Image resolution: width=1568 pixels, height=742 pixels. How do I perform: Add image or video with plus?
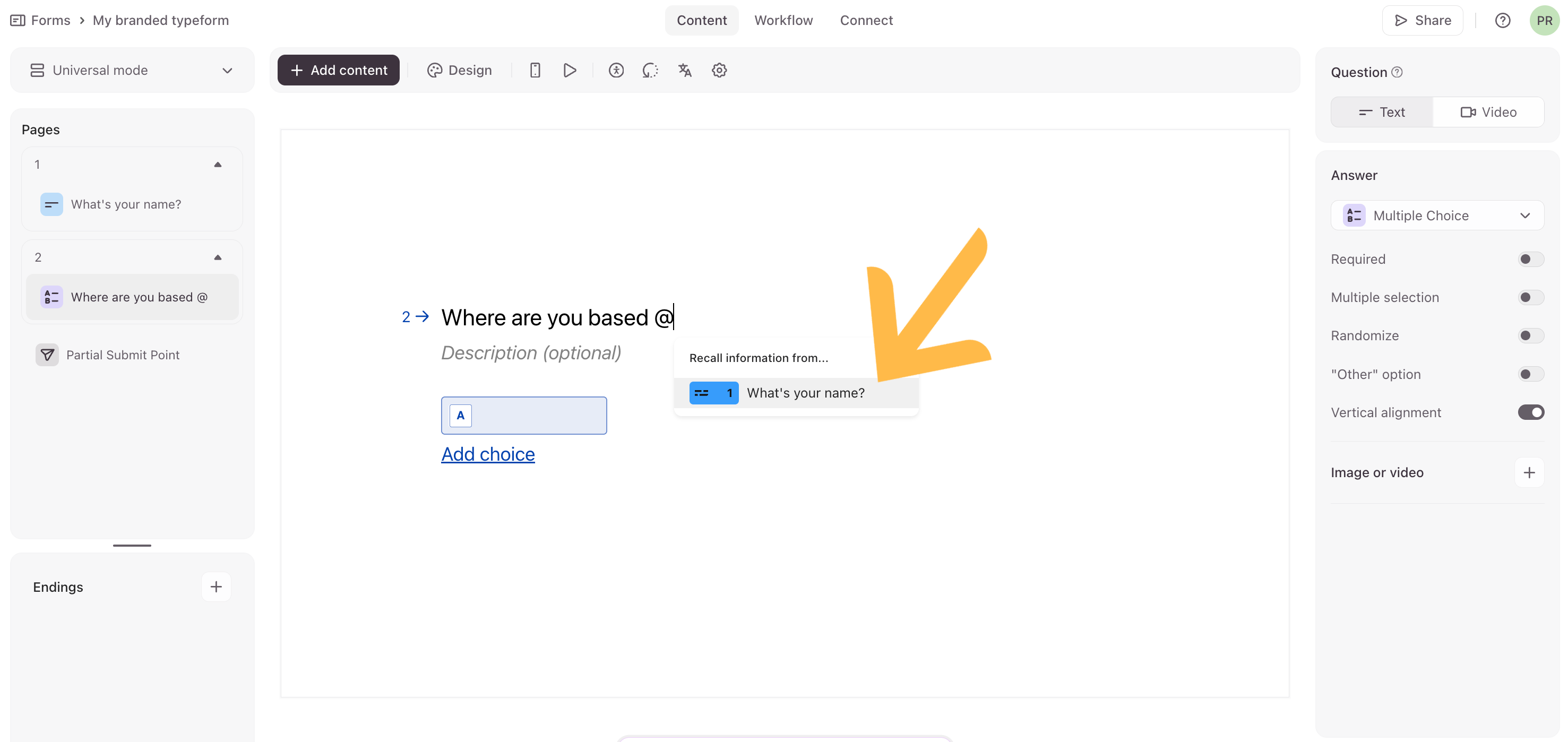coord(1528,472)
